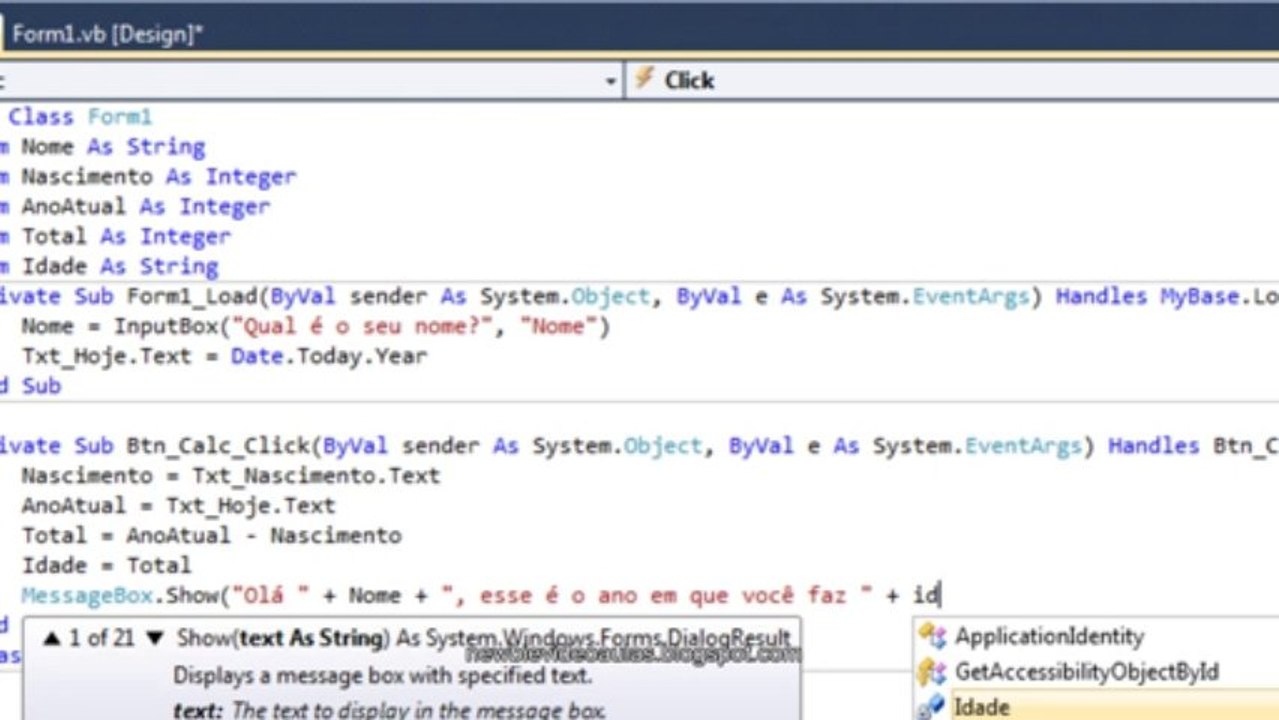Open the class name dropdown arrow
Viewport: 1279px width, 720px height.
[x=611, y=81]
